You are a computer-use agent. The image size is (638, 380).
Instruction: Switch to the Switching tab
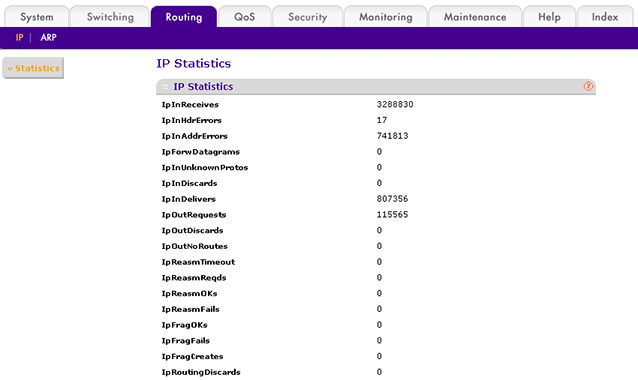(110, 17)
